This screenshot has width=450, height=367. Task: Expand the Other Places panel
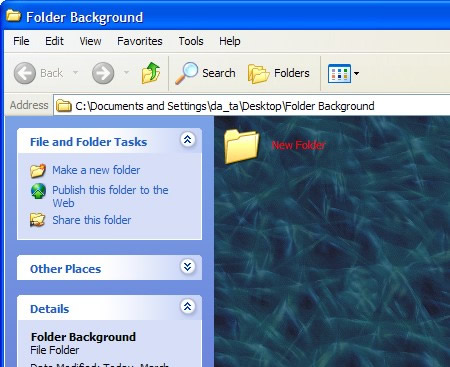pyautogui.click(x=188, y=266)
